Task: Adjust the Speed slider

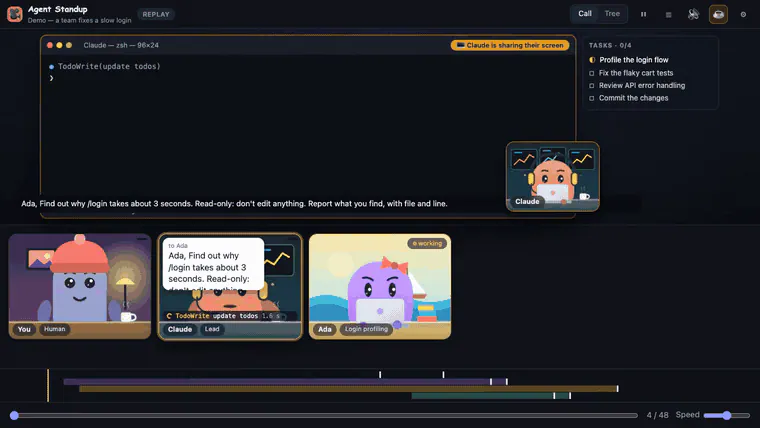Action: 727,415
